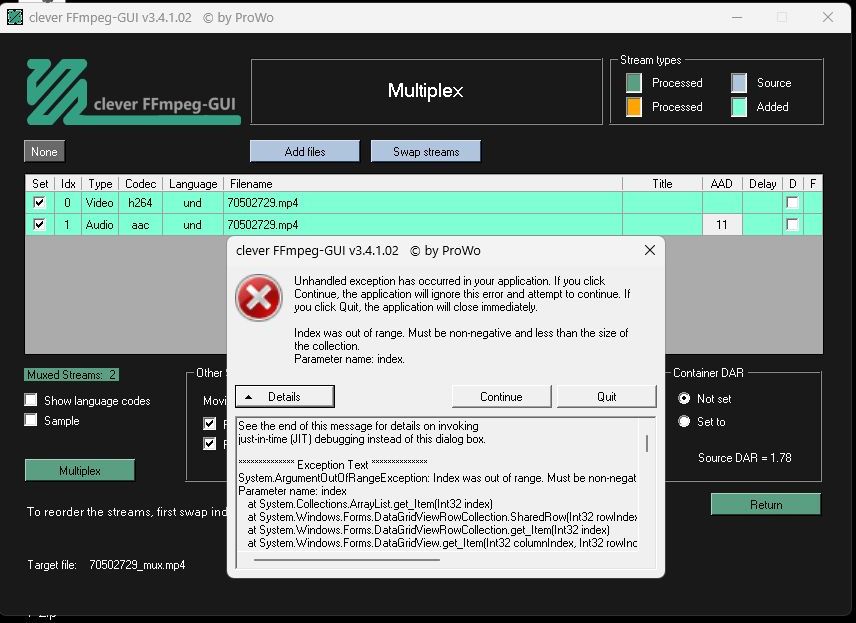Click the target file name 70502729_mux.mp4
The image size is (856, 623).
click(x=137, y=565)
